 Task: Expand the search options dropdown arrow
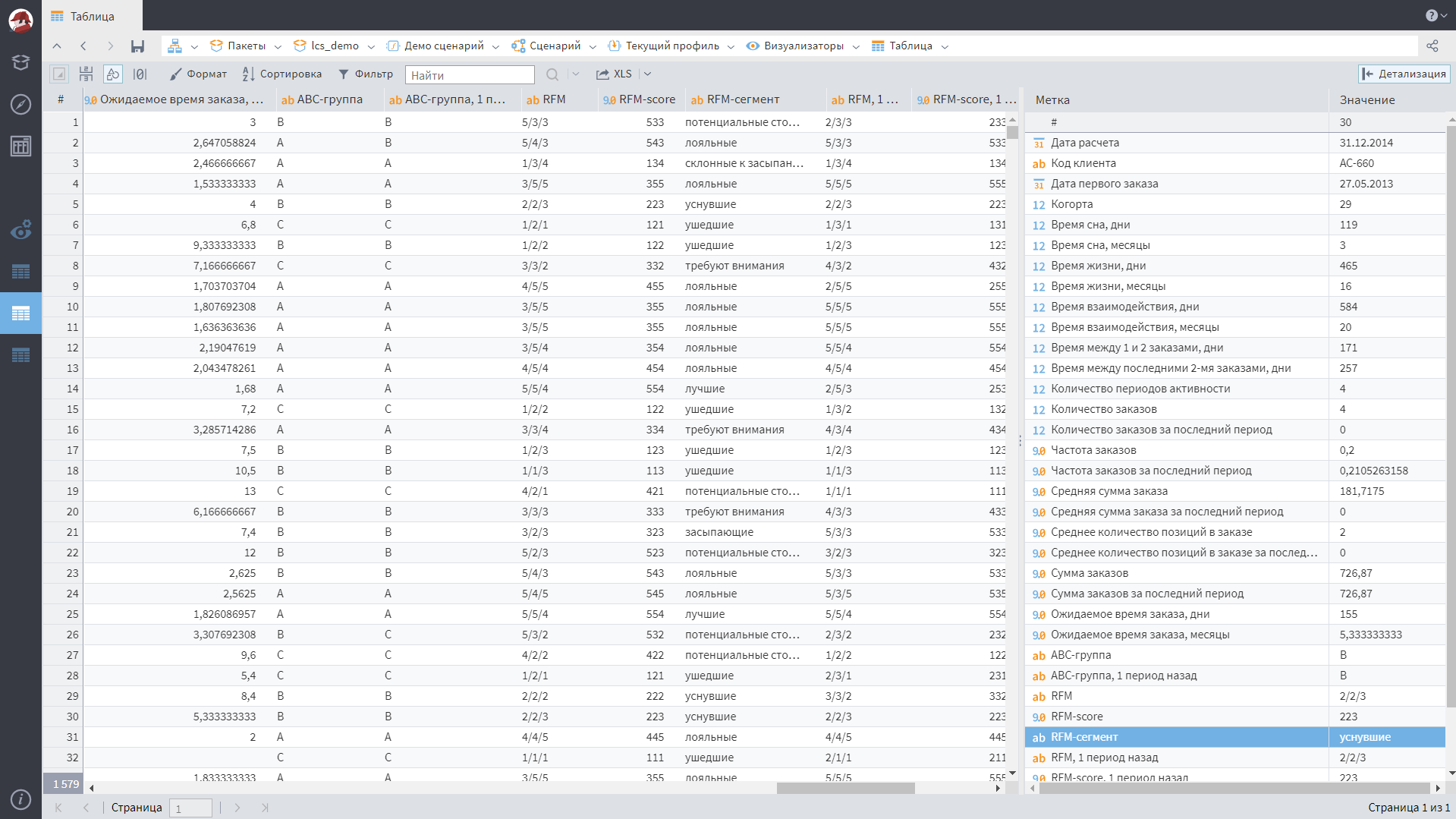tap(575, 74)
